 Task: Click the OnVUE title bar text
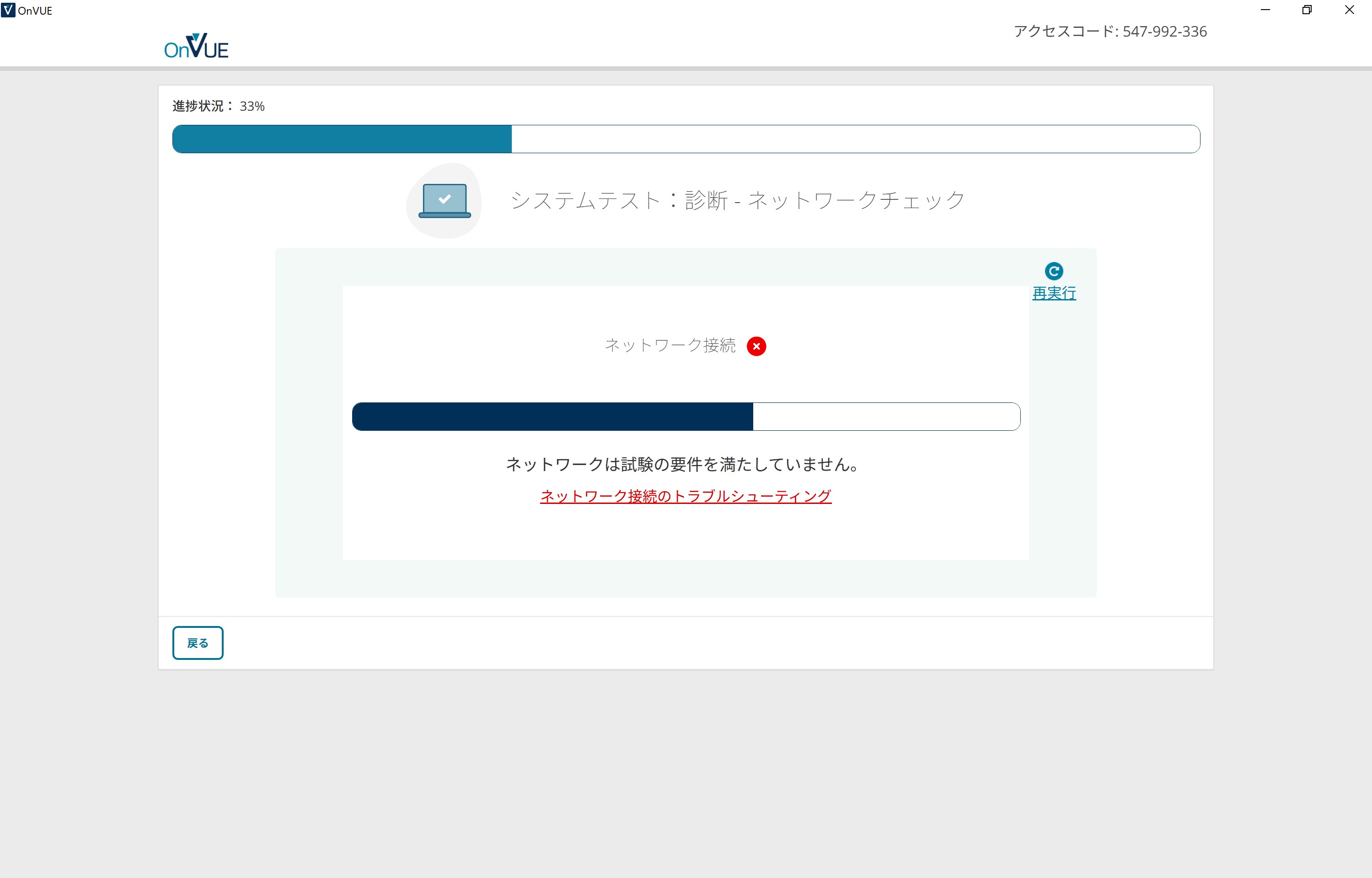pyautogui.click(x=34, y=10)
